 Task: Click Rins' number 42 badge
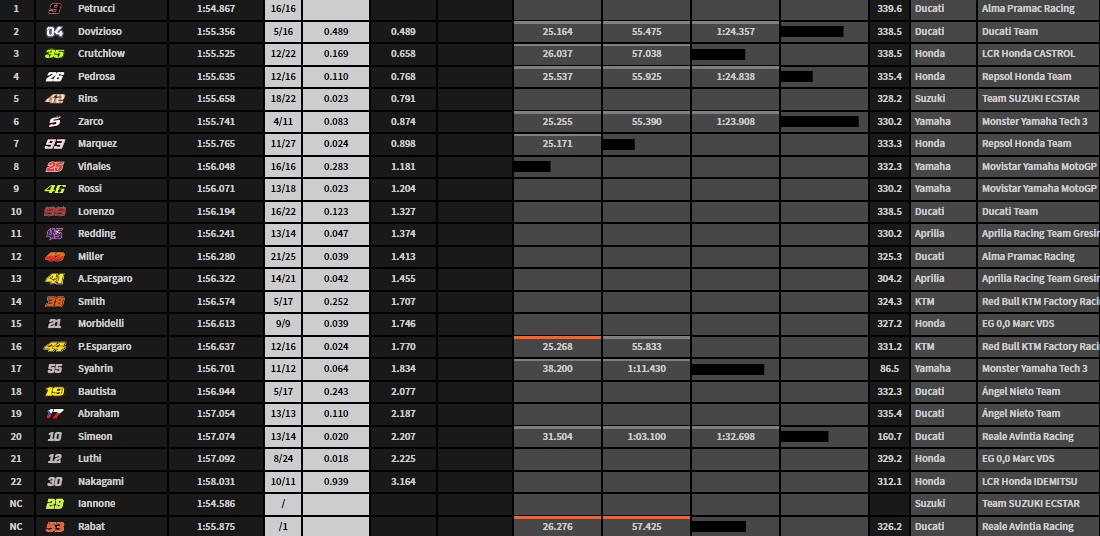55,99
